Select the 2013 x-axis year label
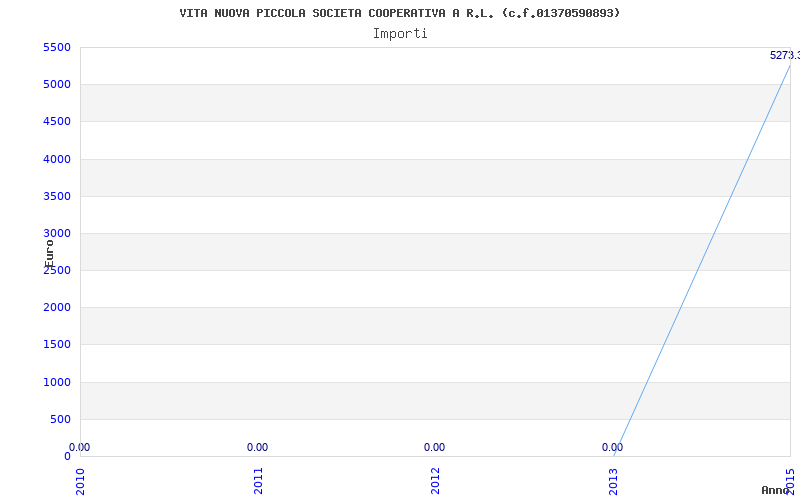Screen dimensions: 800x500 tap(613, 481)
